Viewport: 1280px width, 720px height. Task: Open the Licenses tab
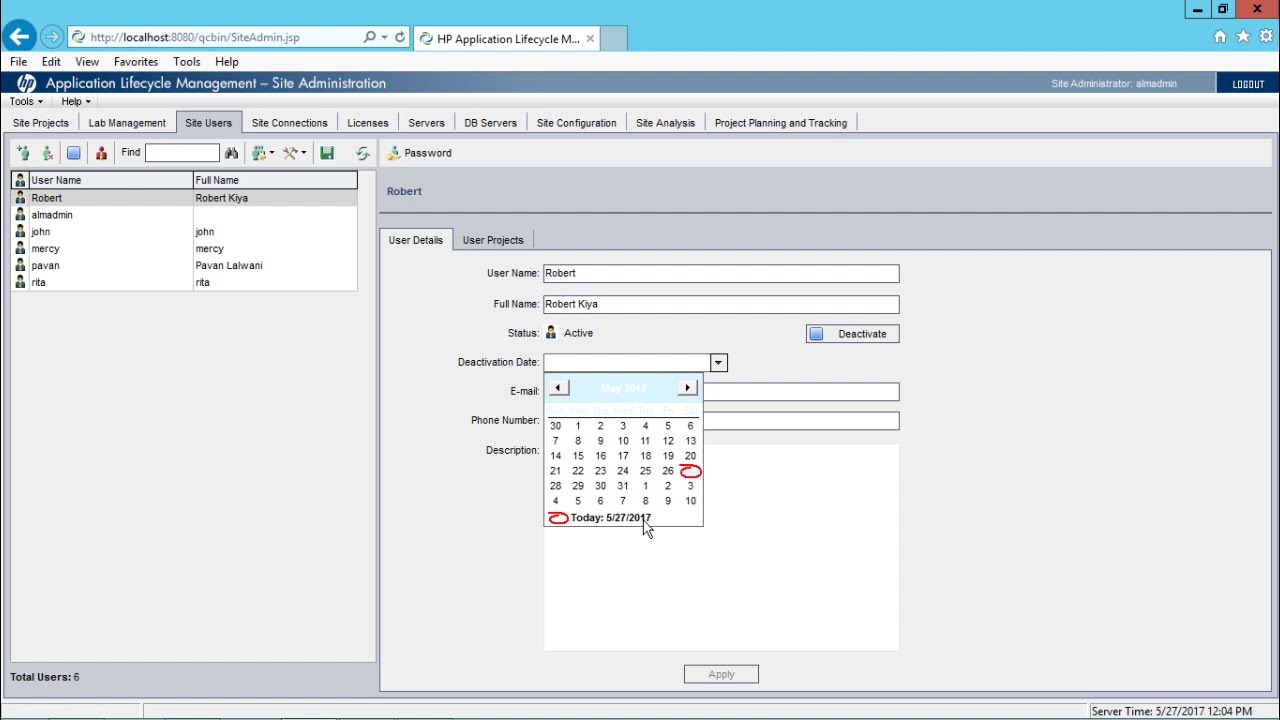[x=368, y=123]
